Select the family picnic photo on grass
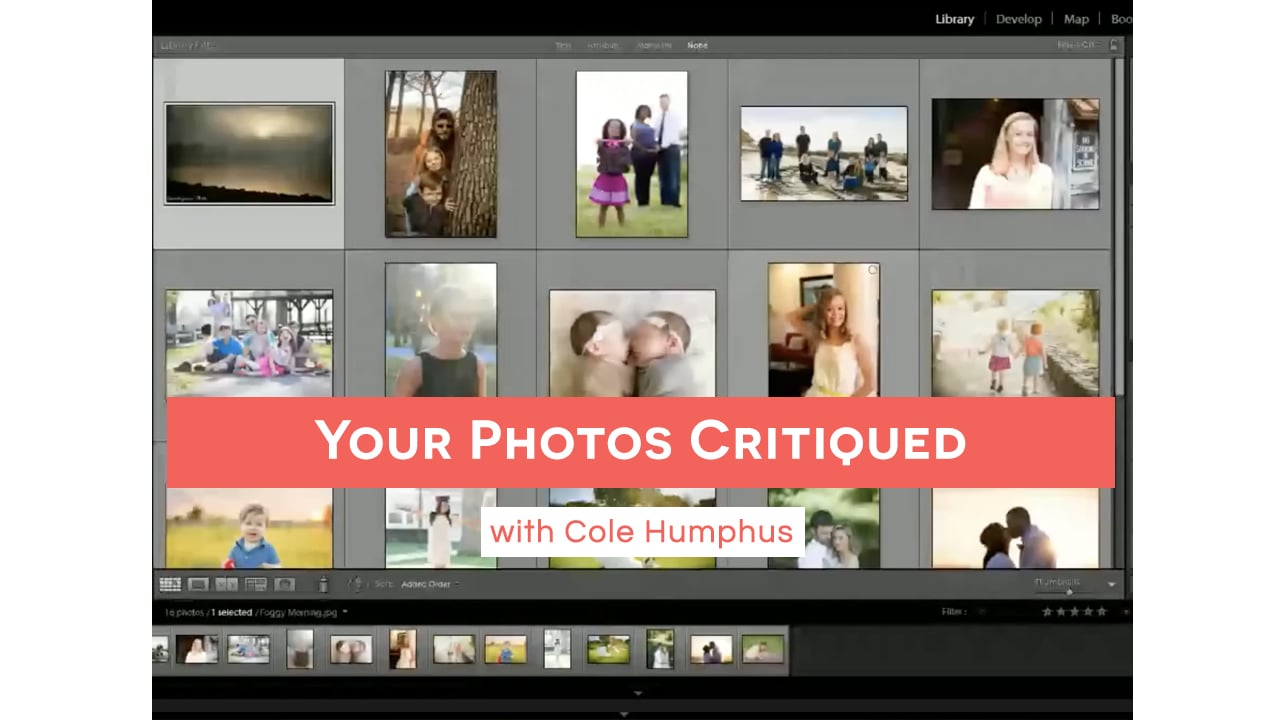This screenshot has width=1280, height=720. point(249,343)
